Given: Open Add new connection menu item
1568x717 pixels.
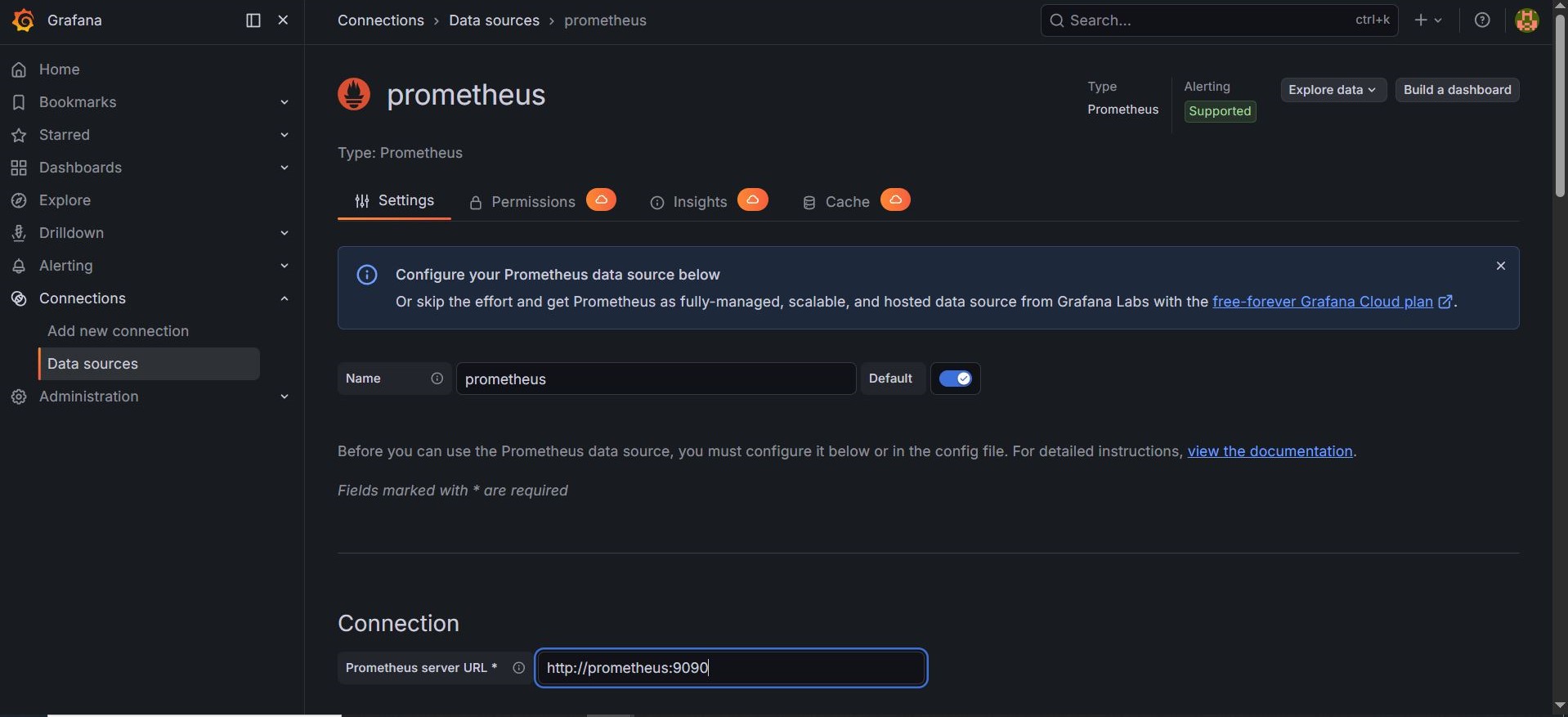Looking at the screenshot, I should (x=118, y=331).
